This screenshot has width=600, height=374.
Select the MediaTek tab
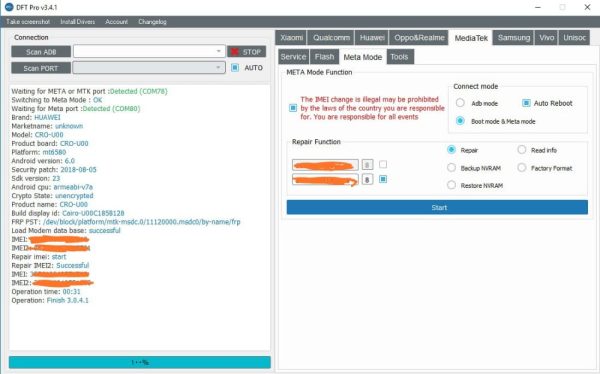(471, 38)
